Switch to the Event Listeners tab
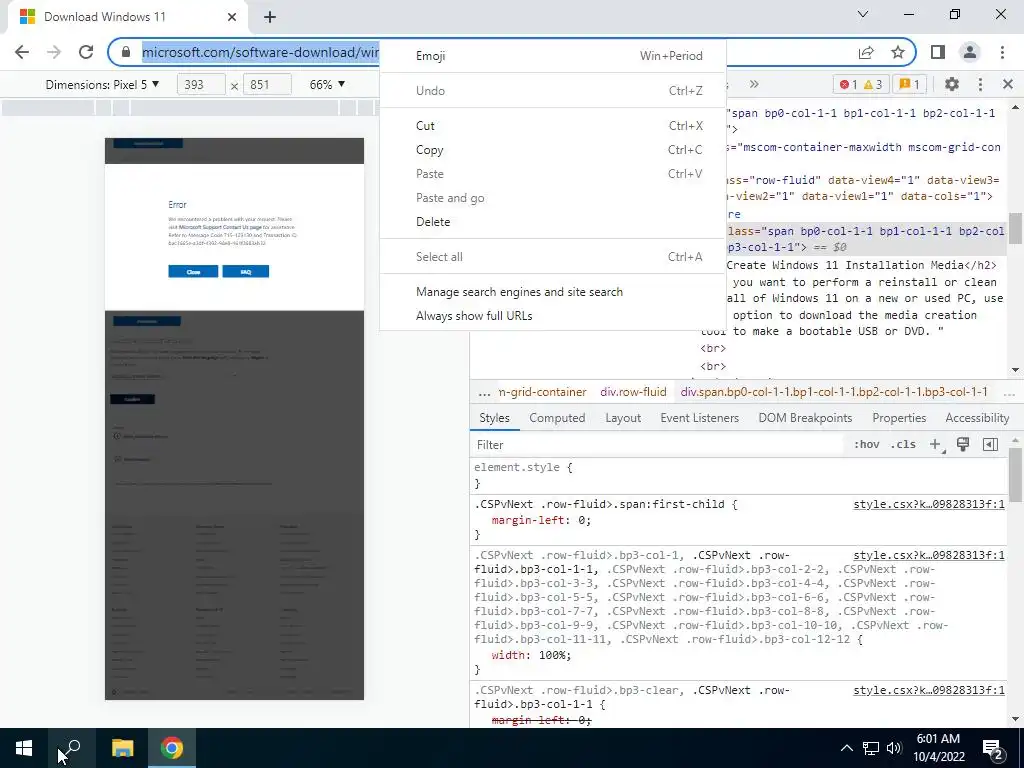Image resolution: width=1024 pixels, height=768 pixels. pyautogui.click(x=699, y=418)
